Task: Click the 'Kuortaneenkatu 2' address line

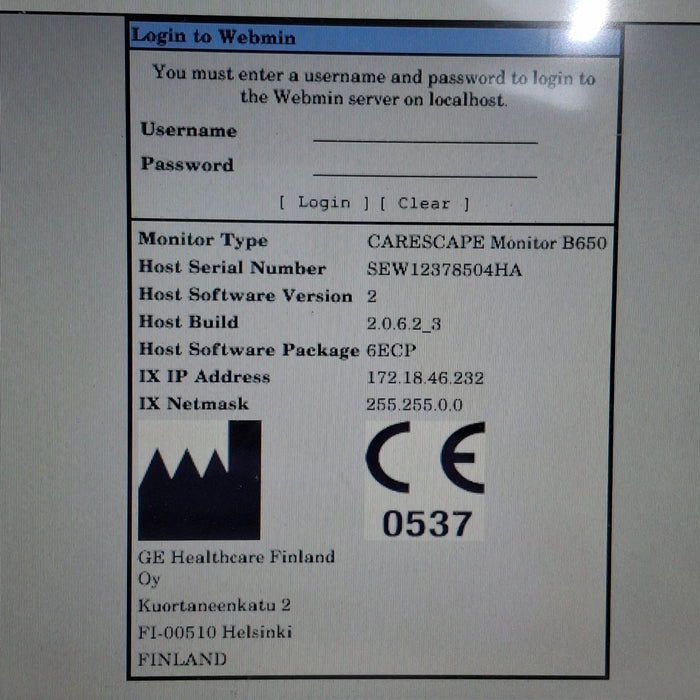Action: click(214, 605)
